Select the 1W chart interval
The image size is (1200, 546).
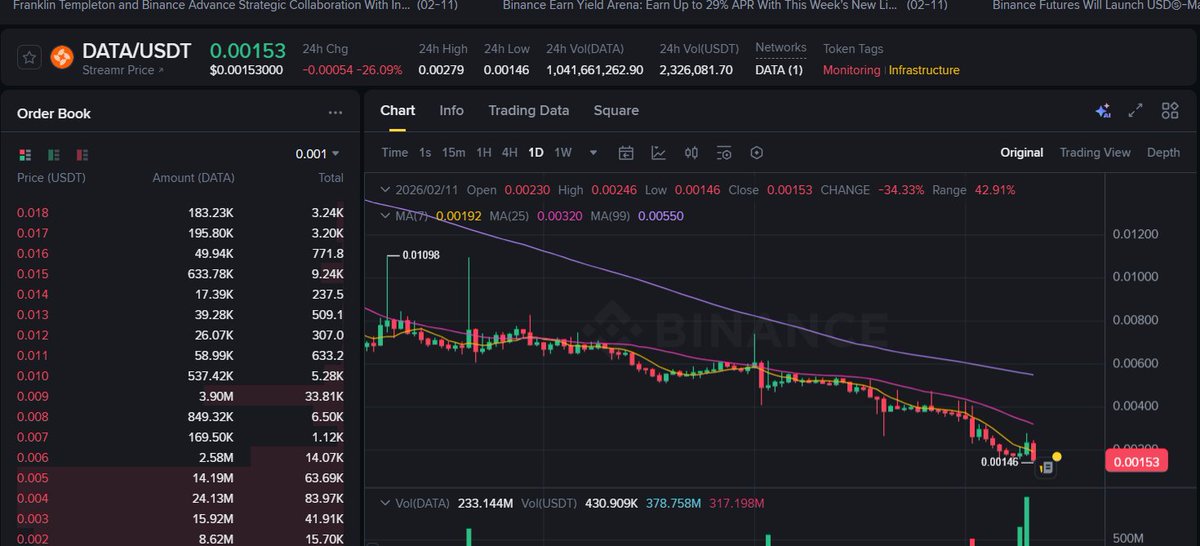563,153
